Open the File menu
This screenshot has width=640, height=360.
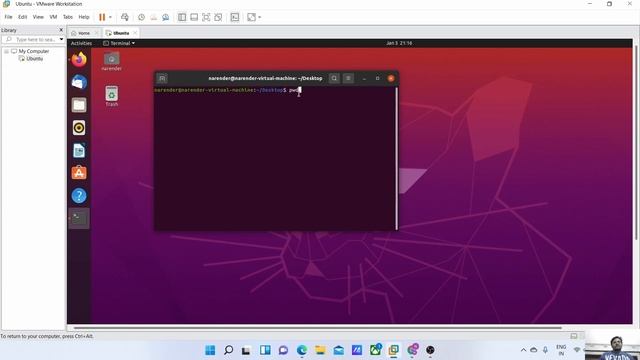click(9, 17)
